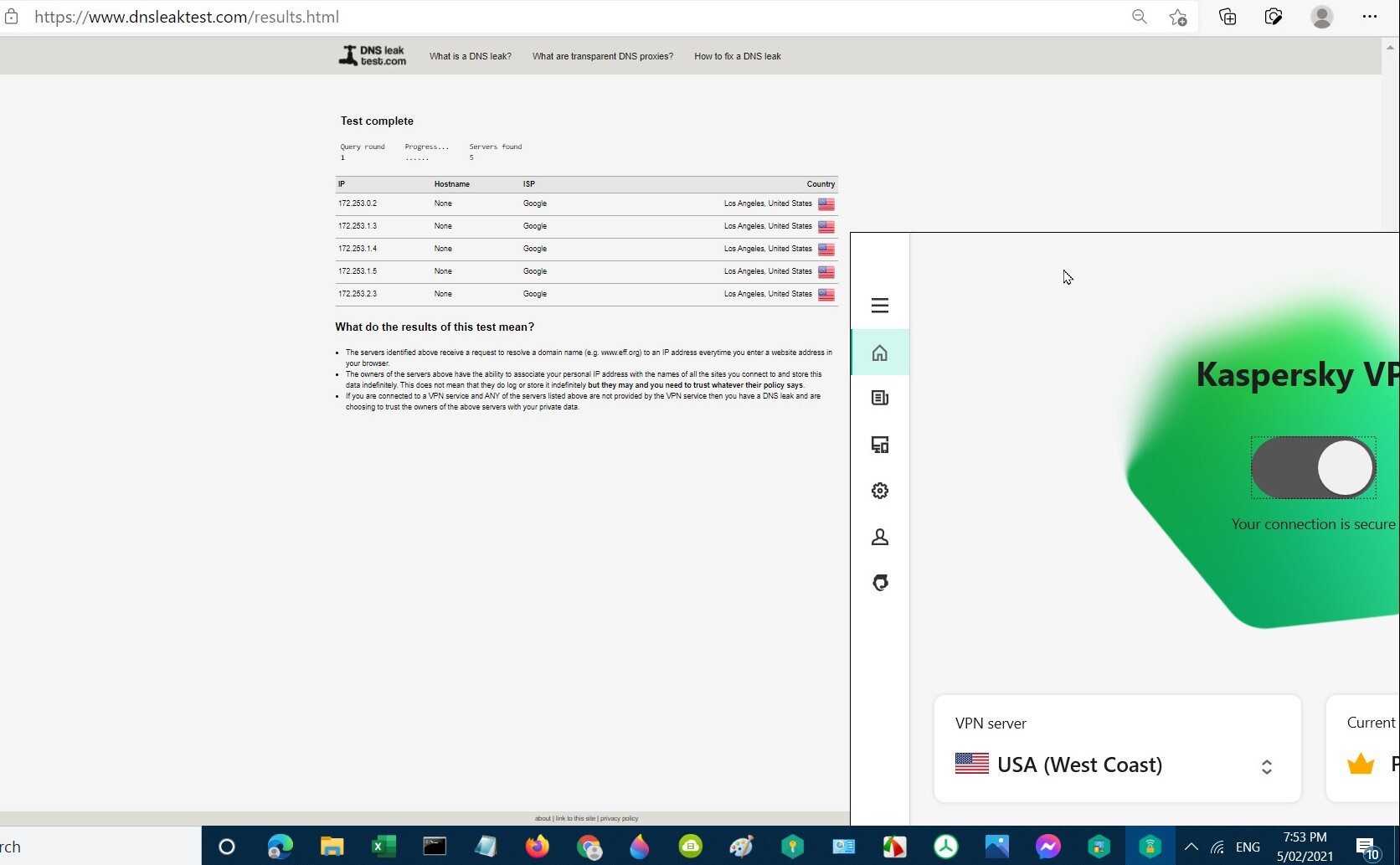Open Microsoft Edge from the taskbar
The width and height of the screenshot is (1400, 865).
(280, 847)
